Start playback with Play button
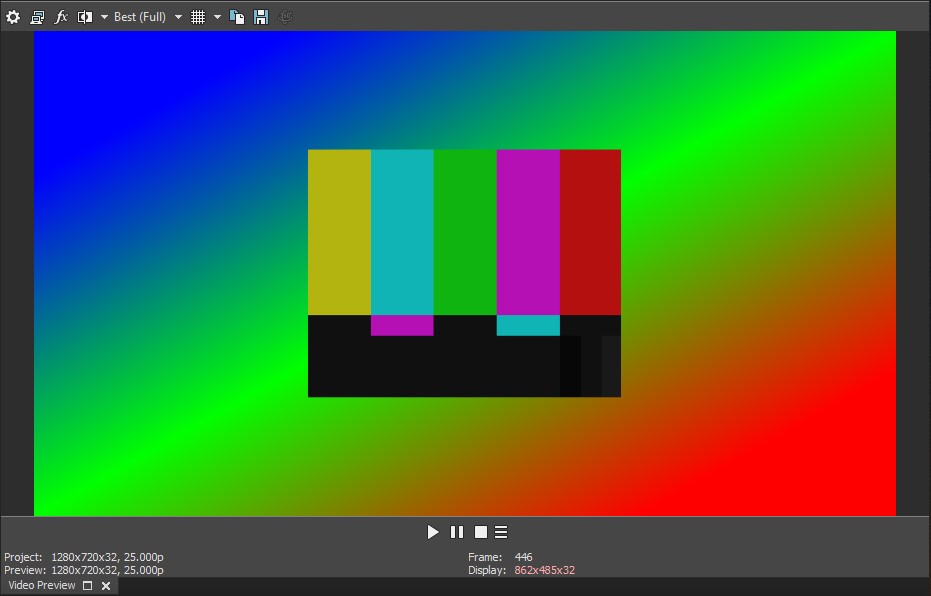Image resolution: width=931 pixels, height=596 pixels. [433, 532]
